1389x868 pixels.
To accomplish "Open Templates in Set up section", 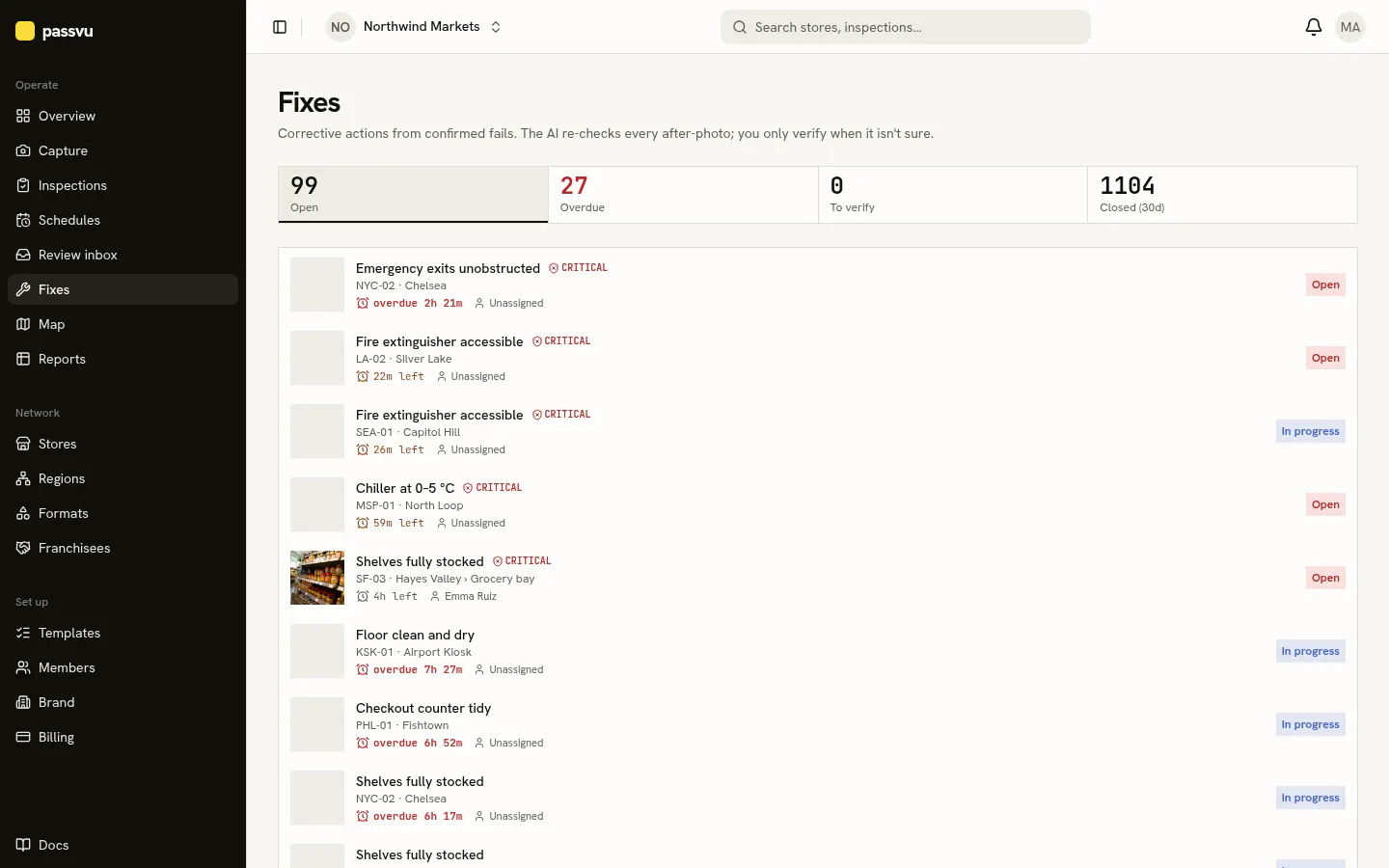I will click(x=123, y=633).
